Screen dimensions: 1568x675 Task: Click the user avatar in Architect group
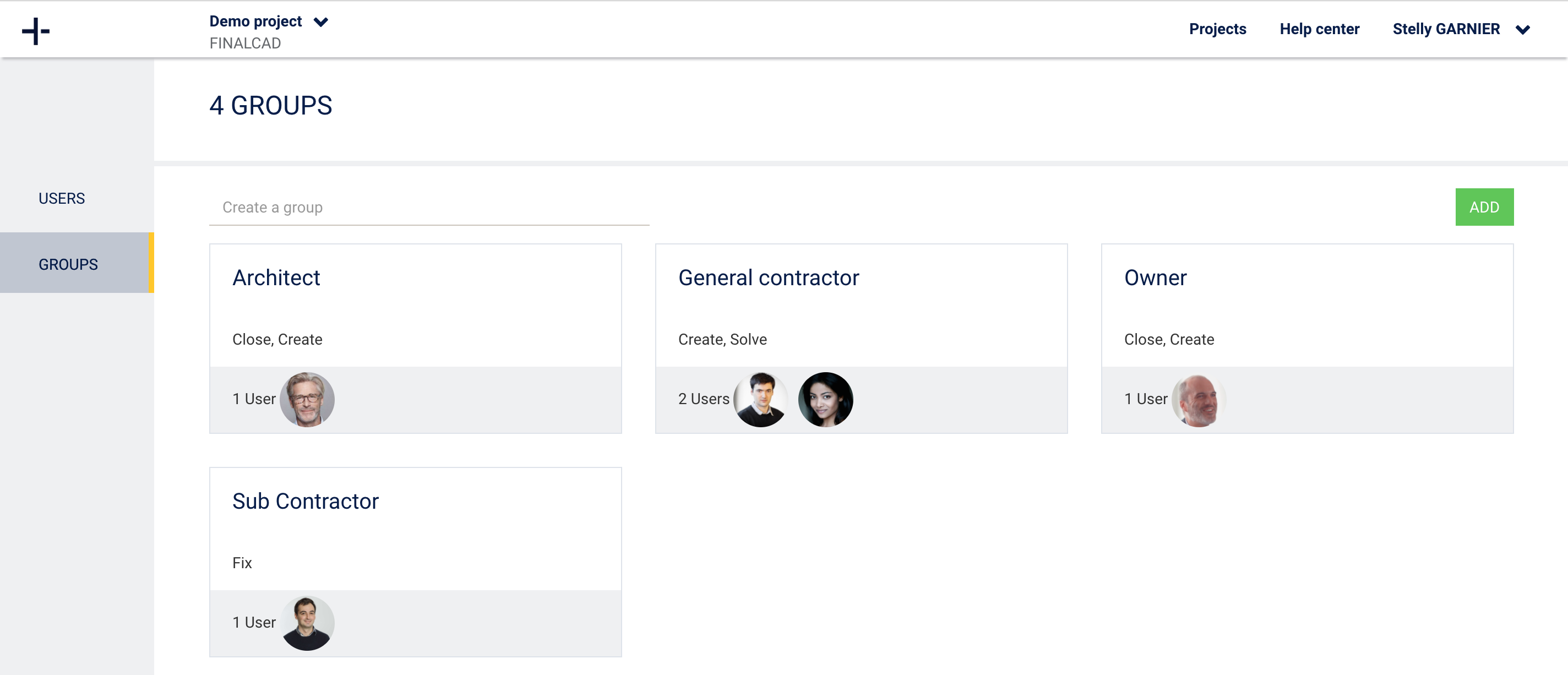[x=307, y=398]
